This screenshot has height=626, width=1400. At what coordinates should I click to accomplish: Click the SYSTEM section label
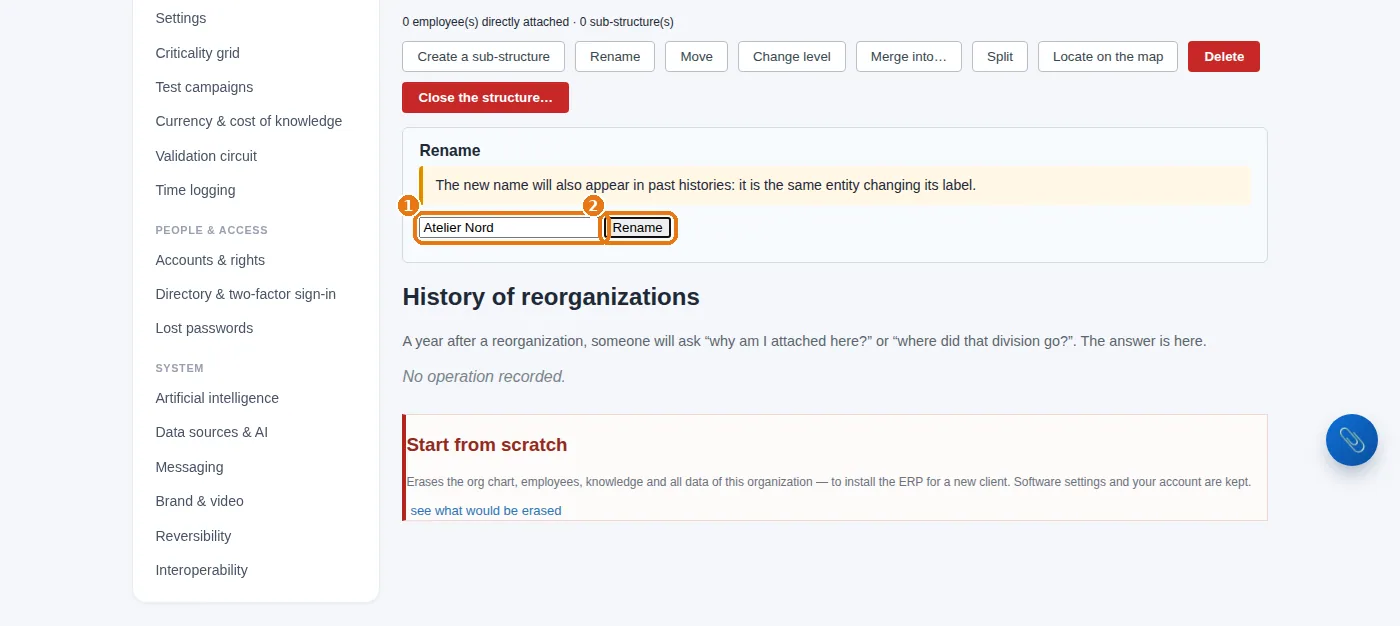pyautogui.click(x=180, y=368)
